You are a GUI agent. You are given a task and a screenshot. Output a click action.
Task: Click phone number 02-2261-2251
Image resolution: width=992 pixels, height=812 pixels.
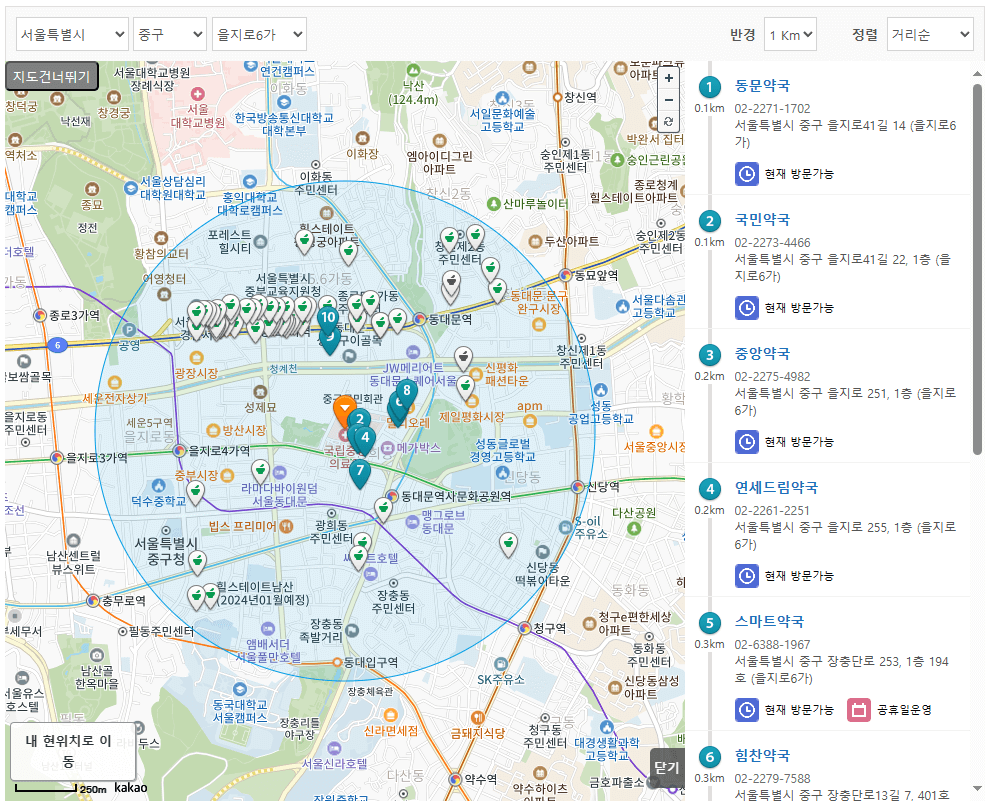(x=772, y=511)
